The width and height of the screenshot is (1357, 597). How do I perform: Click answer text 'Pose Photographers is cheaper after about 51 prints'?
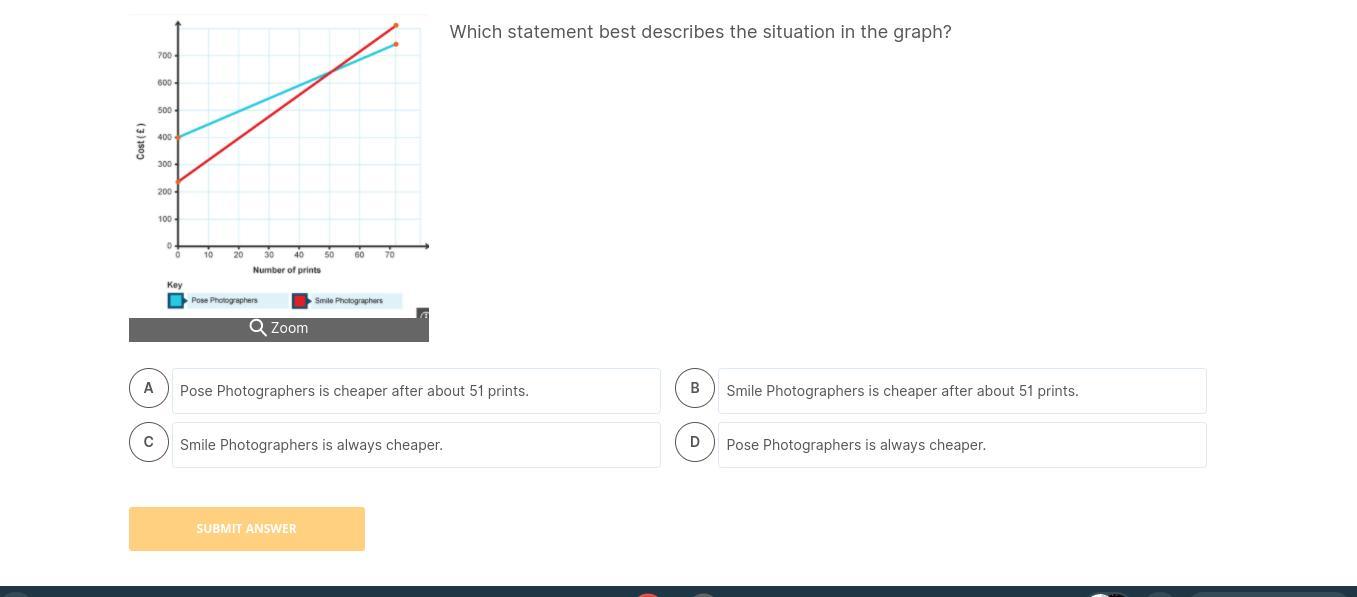click(x=354, y=391)
